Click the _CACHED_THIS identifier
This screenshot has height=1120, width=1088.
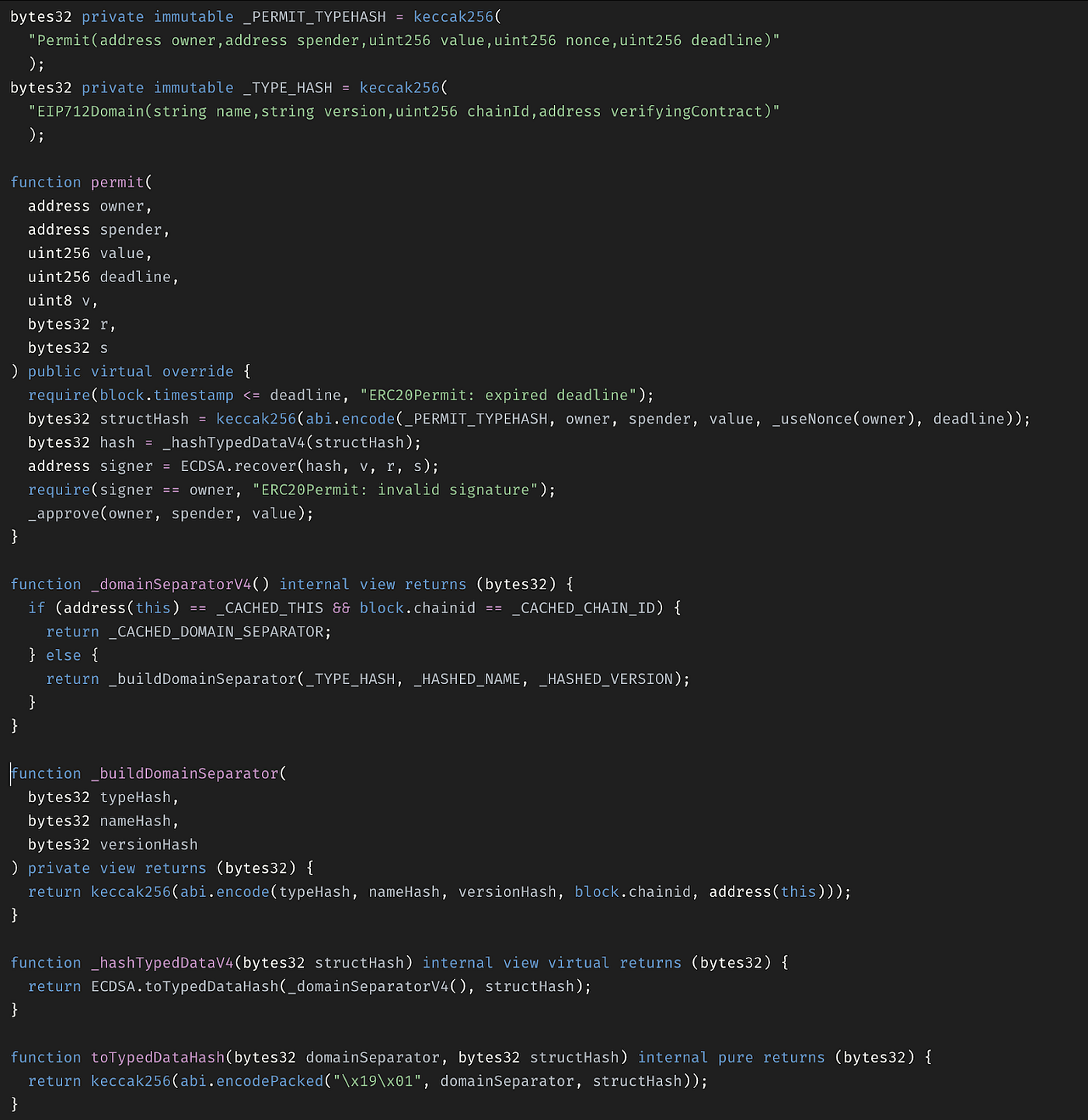coord(270,608)
